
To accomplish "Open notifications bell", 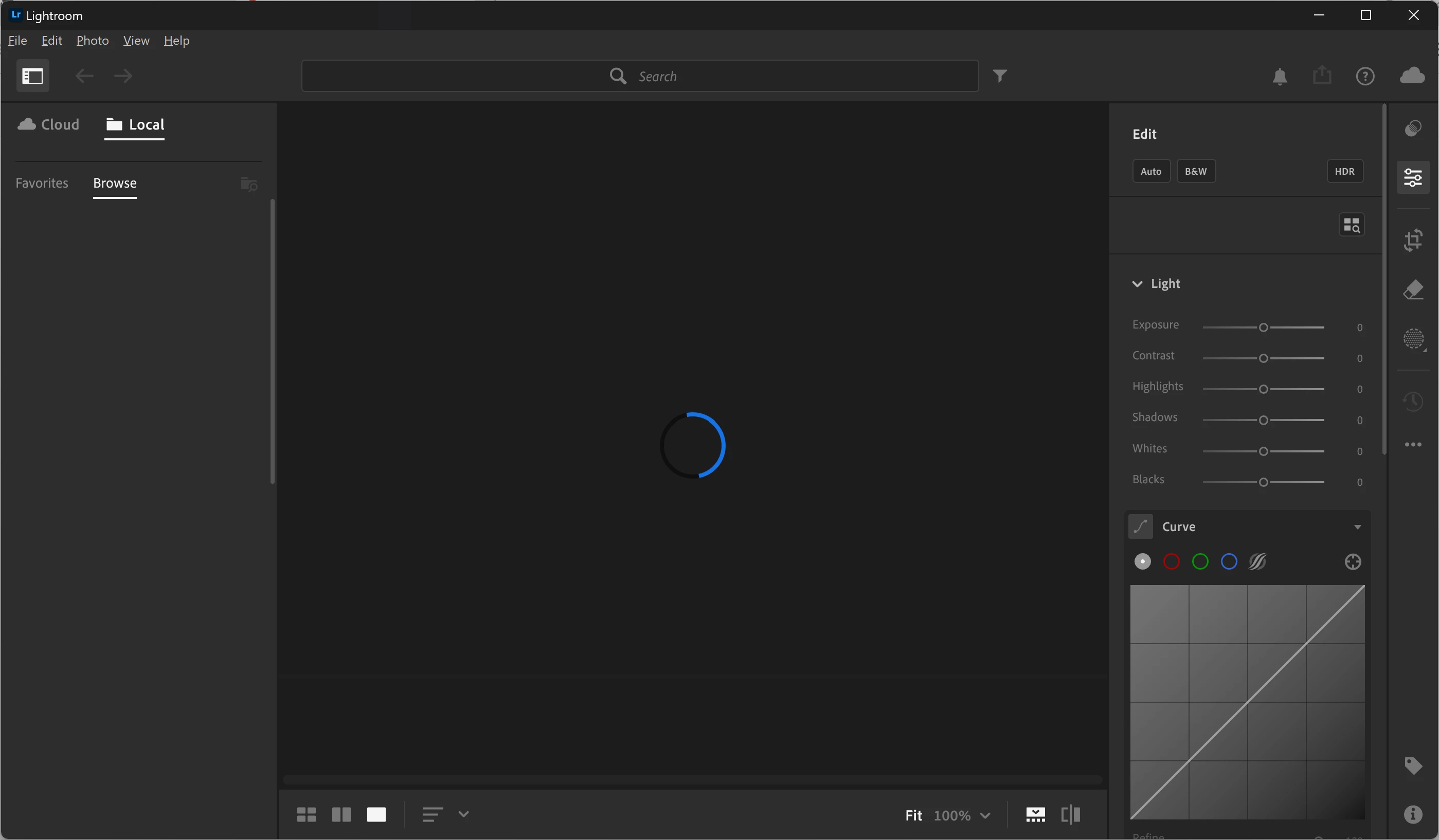I will click(1280, 76).
